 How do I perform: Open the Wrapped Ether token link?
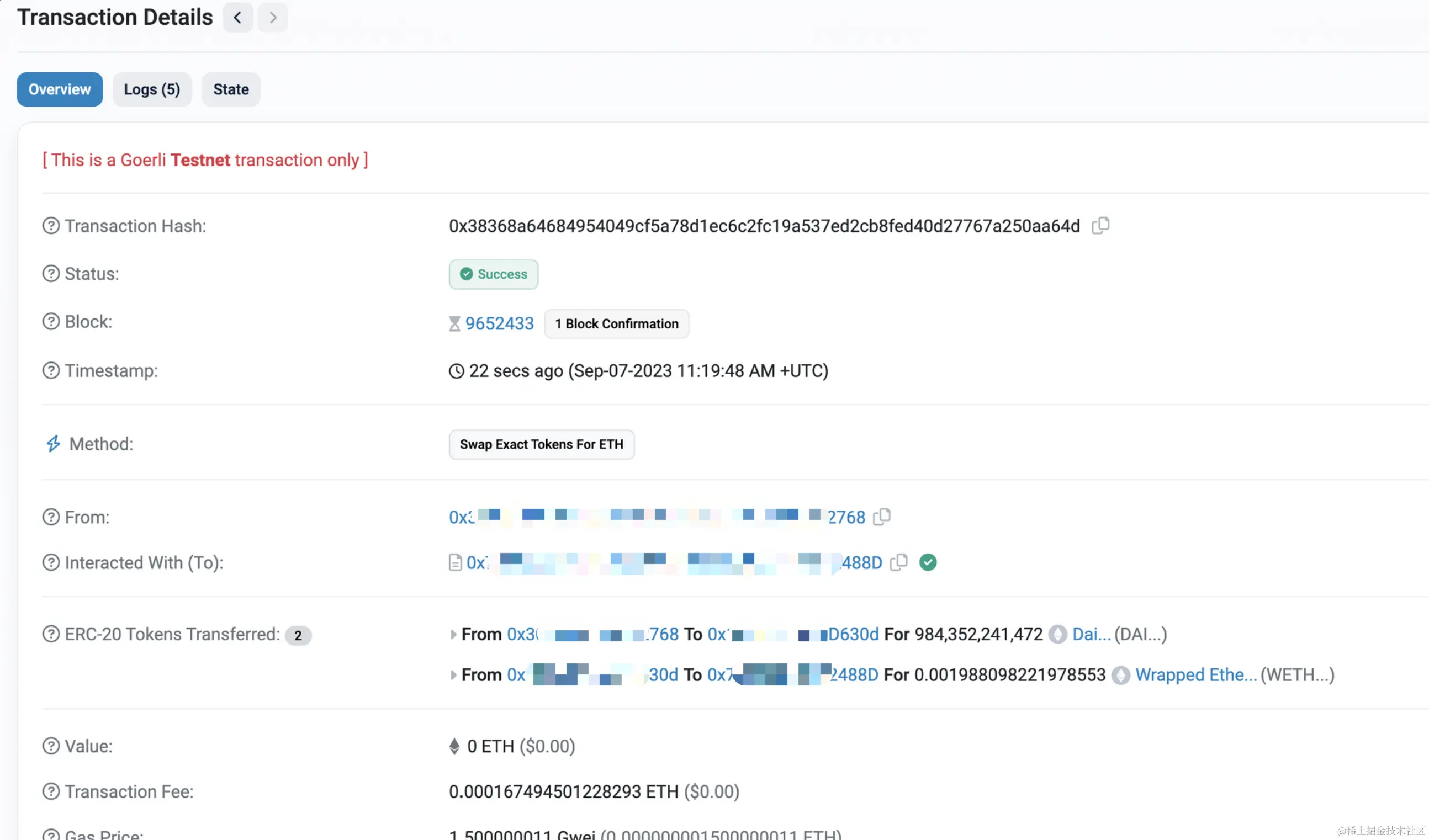click(x=1195, y=675)
